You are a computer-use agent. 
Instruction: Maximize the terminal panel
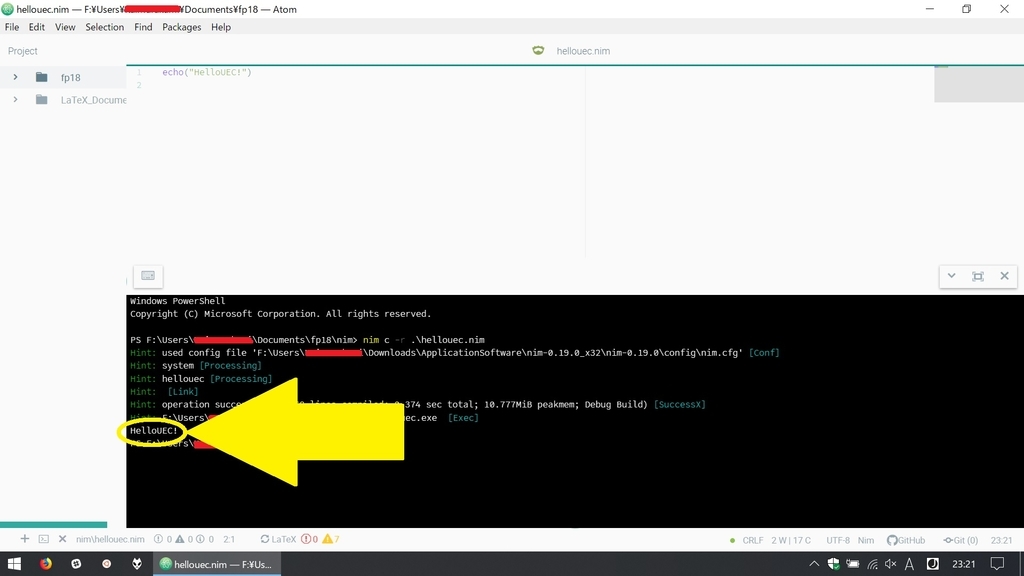coord(978,276)
